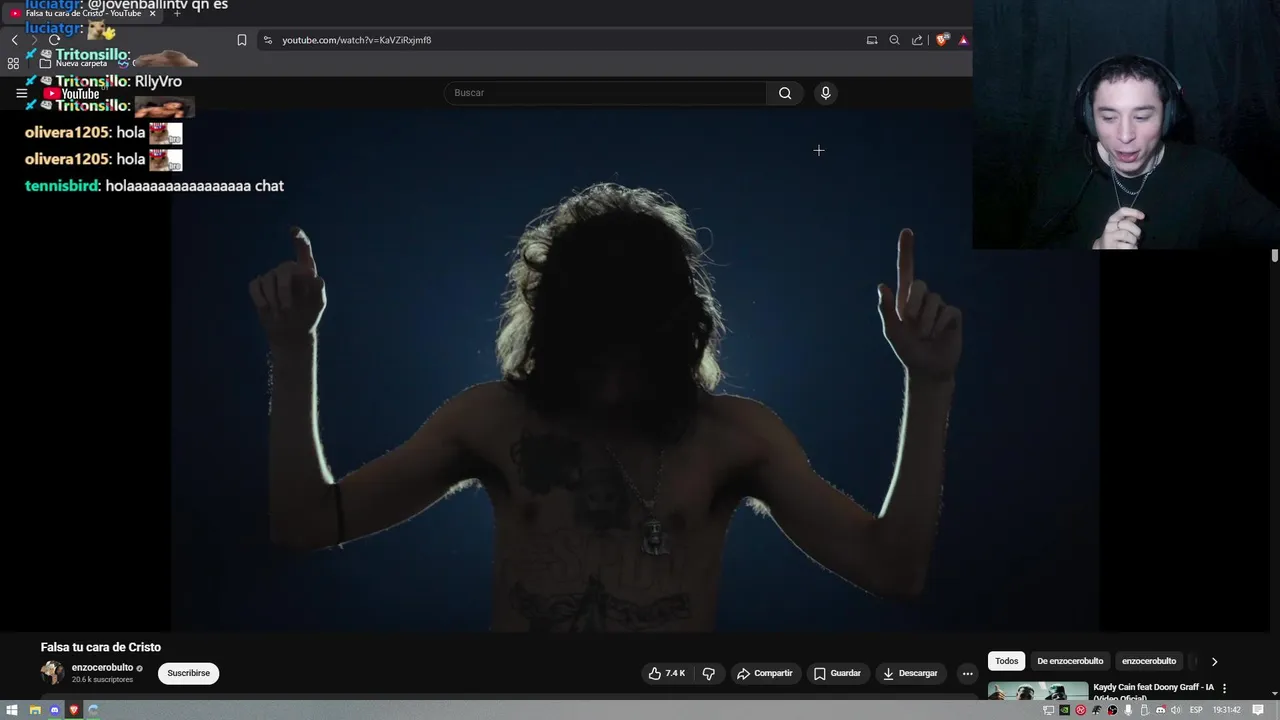The height and width of the screenshot is (720, 1280).
Task: Open the Discord tray icon
Action: click(1160, 710)
